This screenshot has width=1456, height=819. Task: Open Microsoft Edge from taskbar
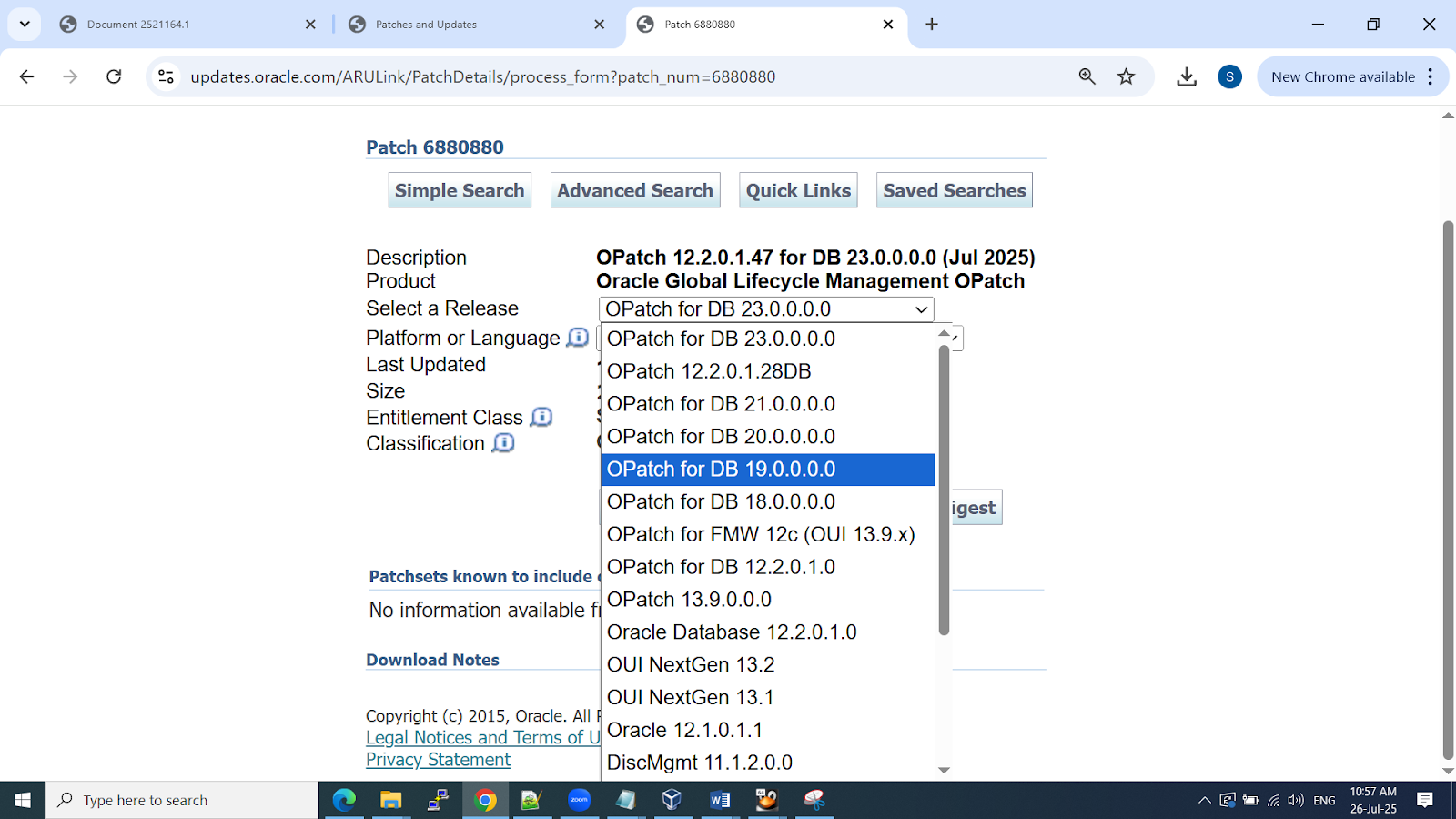[344, 800]
